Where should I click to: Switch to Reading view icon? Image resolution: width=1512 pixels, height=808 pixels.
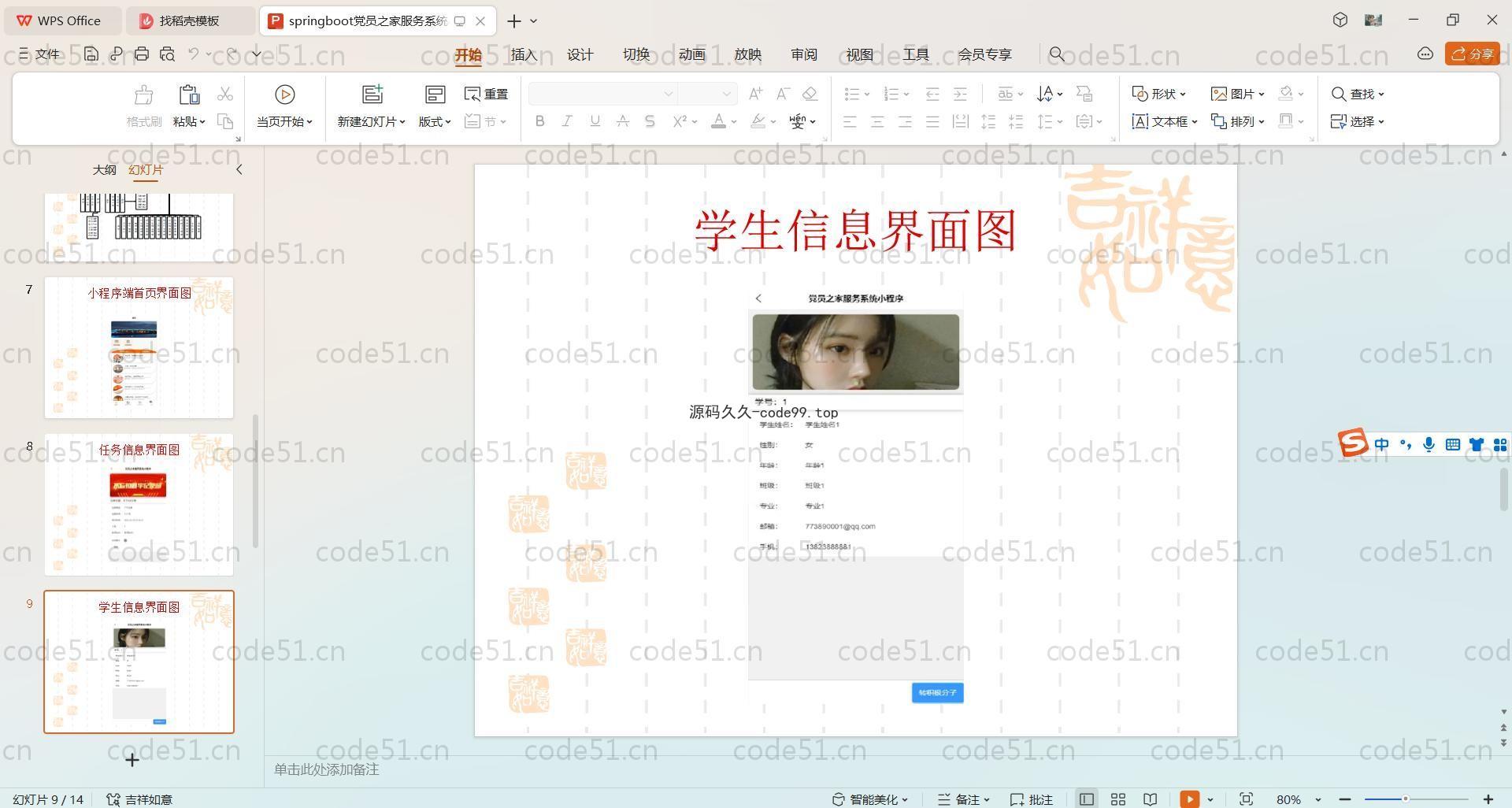click(x=1151, y=799)
